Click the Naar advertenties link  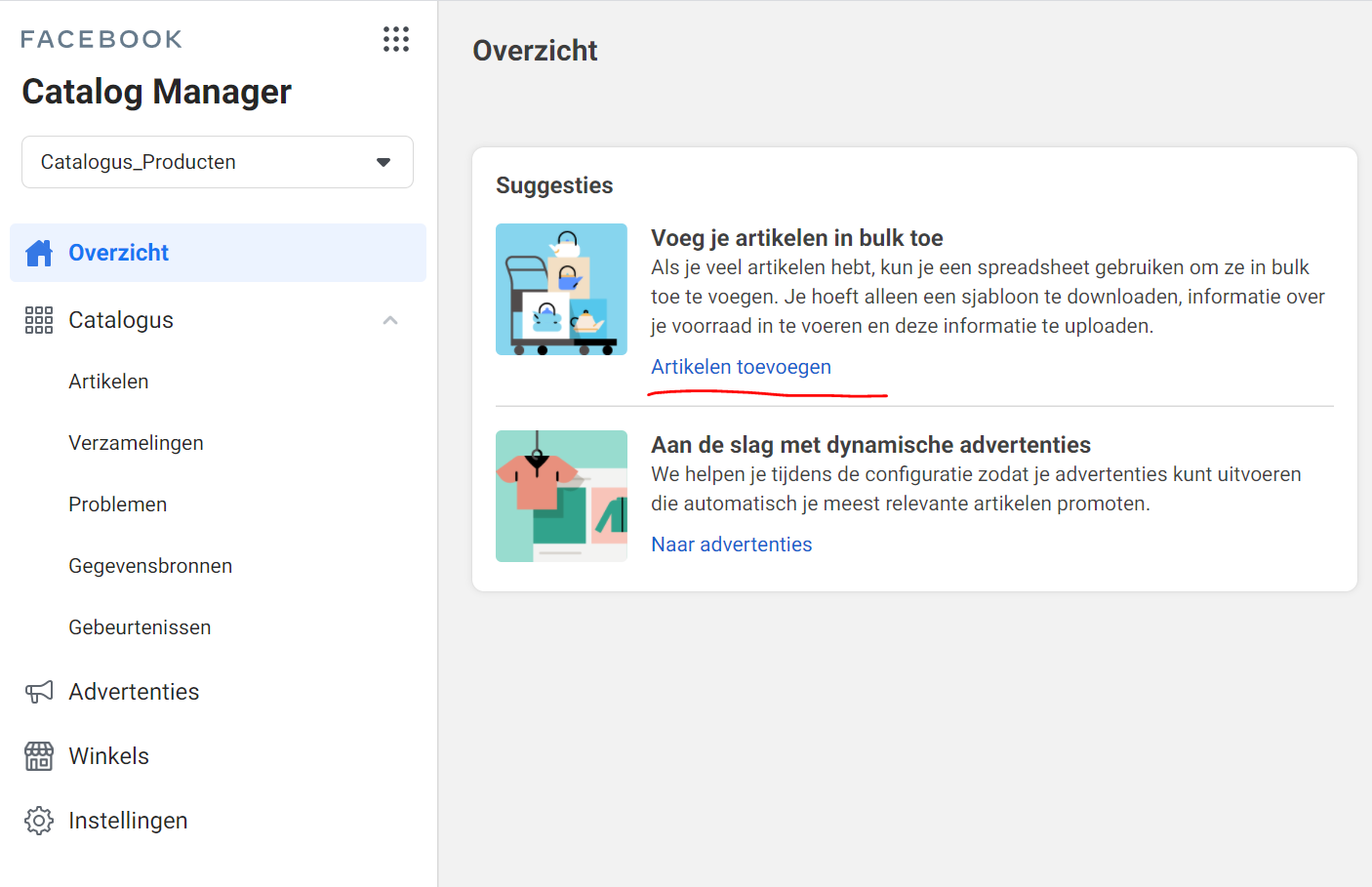(731, 544)
